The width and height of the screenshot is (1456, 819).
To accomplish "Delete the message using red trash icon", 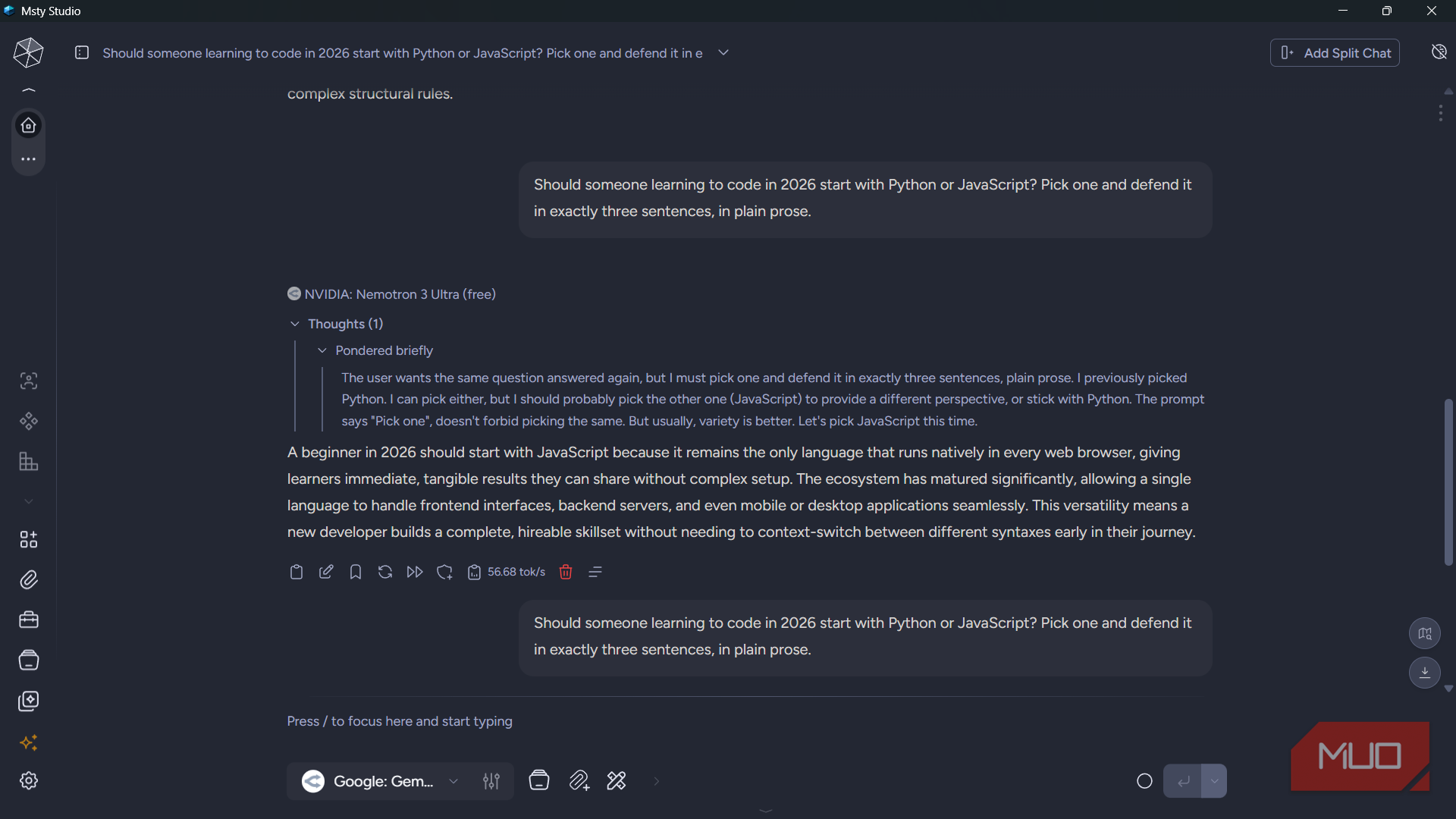I will click(566, 572).
